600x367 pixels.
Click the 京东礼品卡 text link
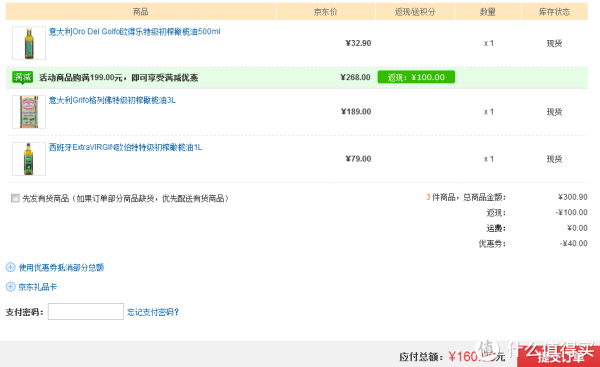(x=38, y=287)
